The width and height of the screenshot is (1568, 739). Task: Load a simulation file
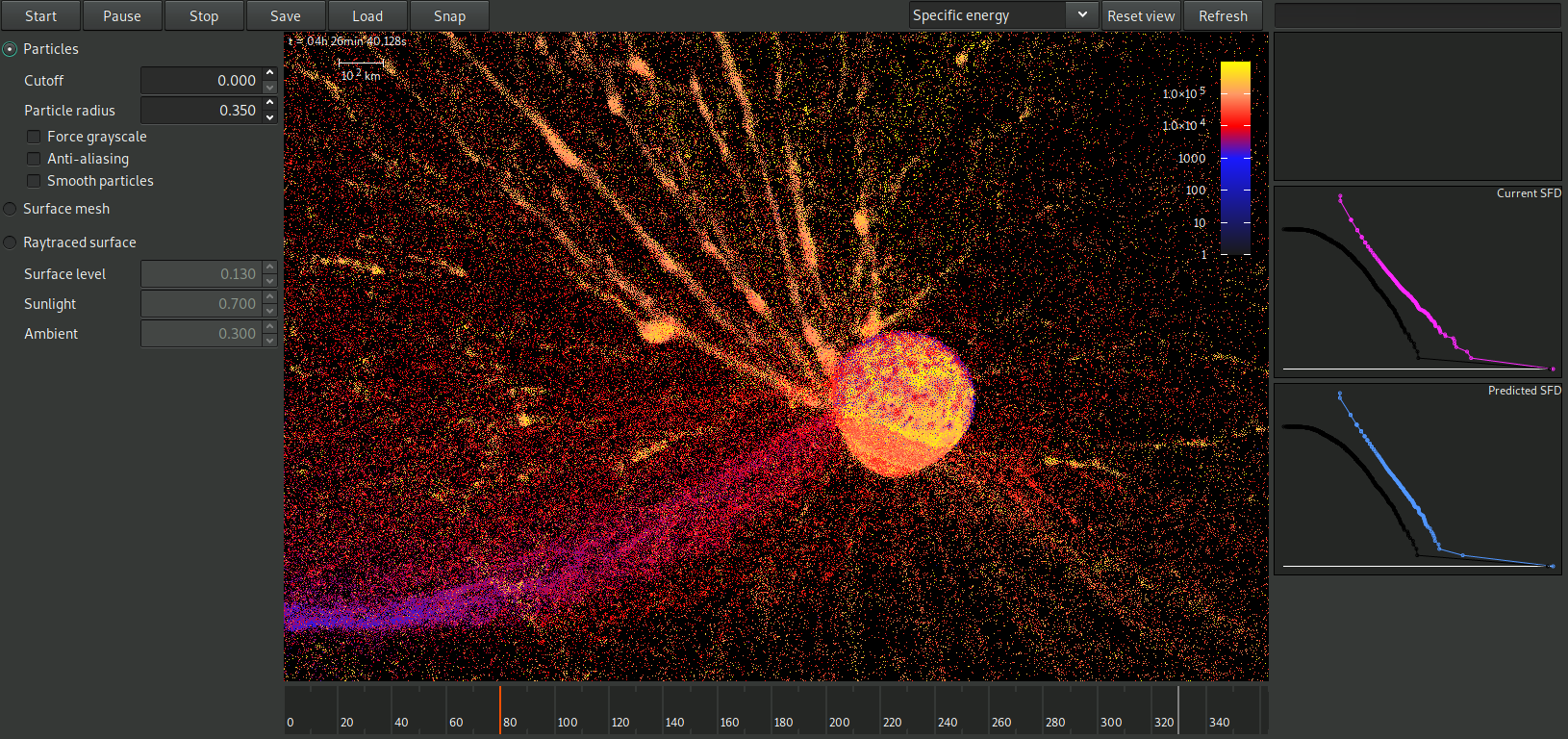pos(367,16)
